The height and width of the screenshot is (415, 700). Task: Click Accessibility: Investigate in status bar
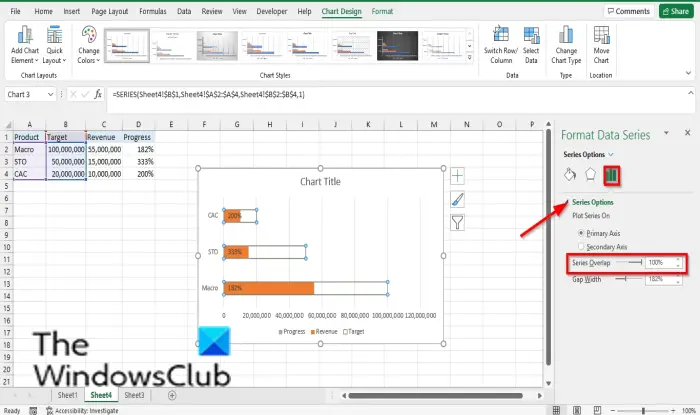pyautogui.click(x=82, y=411)
